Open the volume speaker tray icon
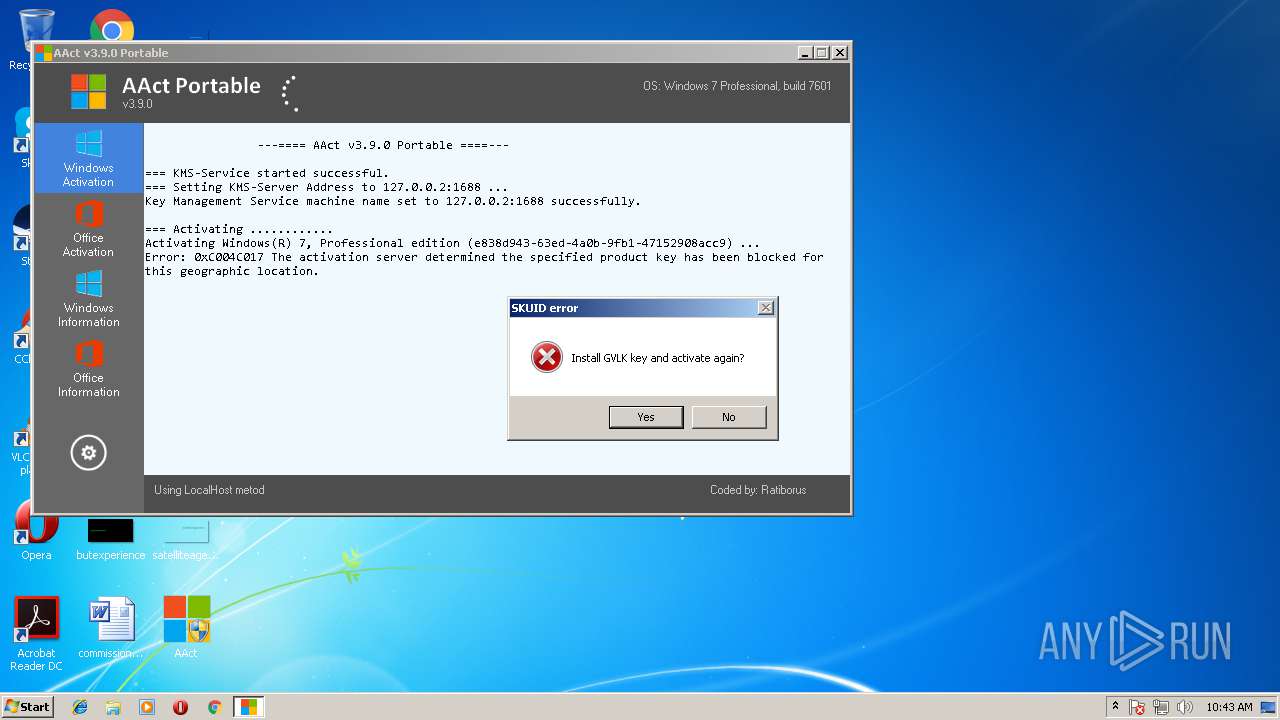 click(1185, 707)
